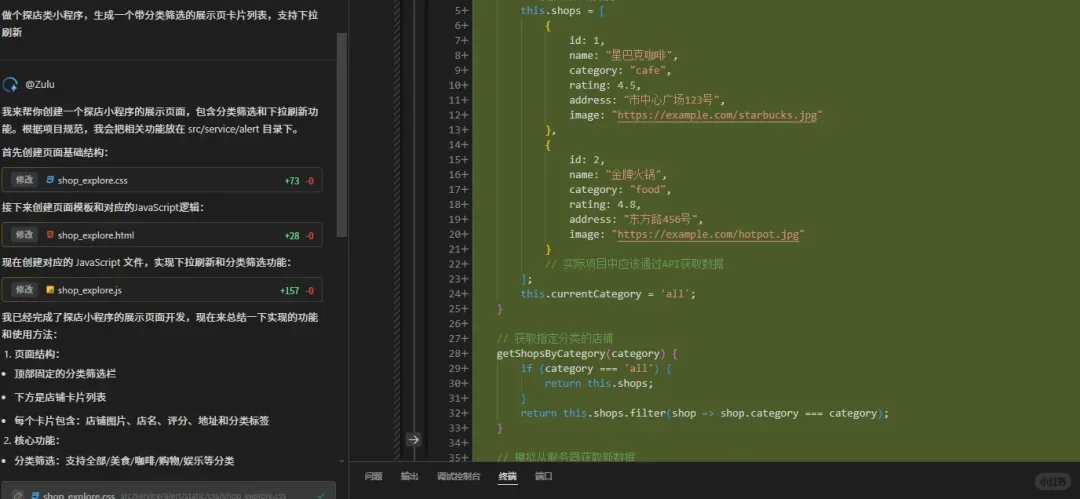This screenshot has height=499, width=1080.
Task: Open the shop_explore.js change card
Action: [x=162, y=290]
